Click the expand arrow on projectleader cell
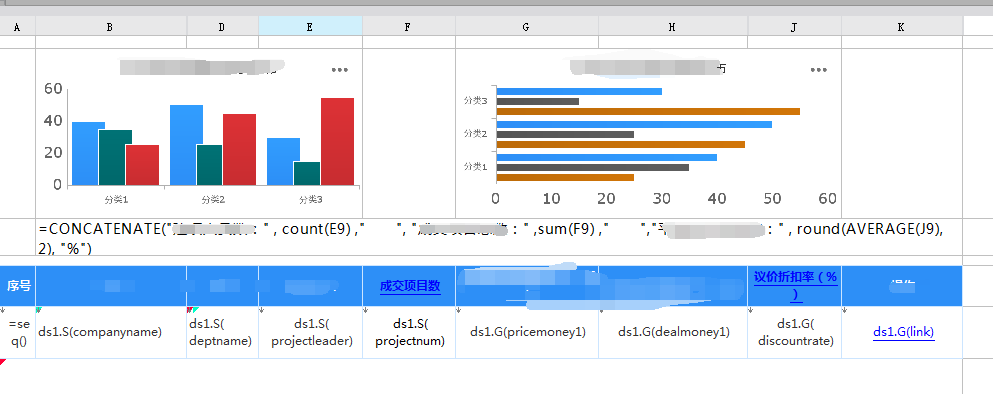 tap(262, 310)
